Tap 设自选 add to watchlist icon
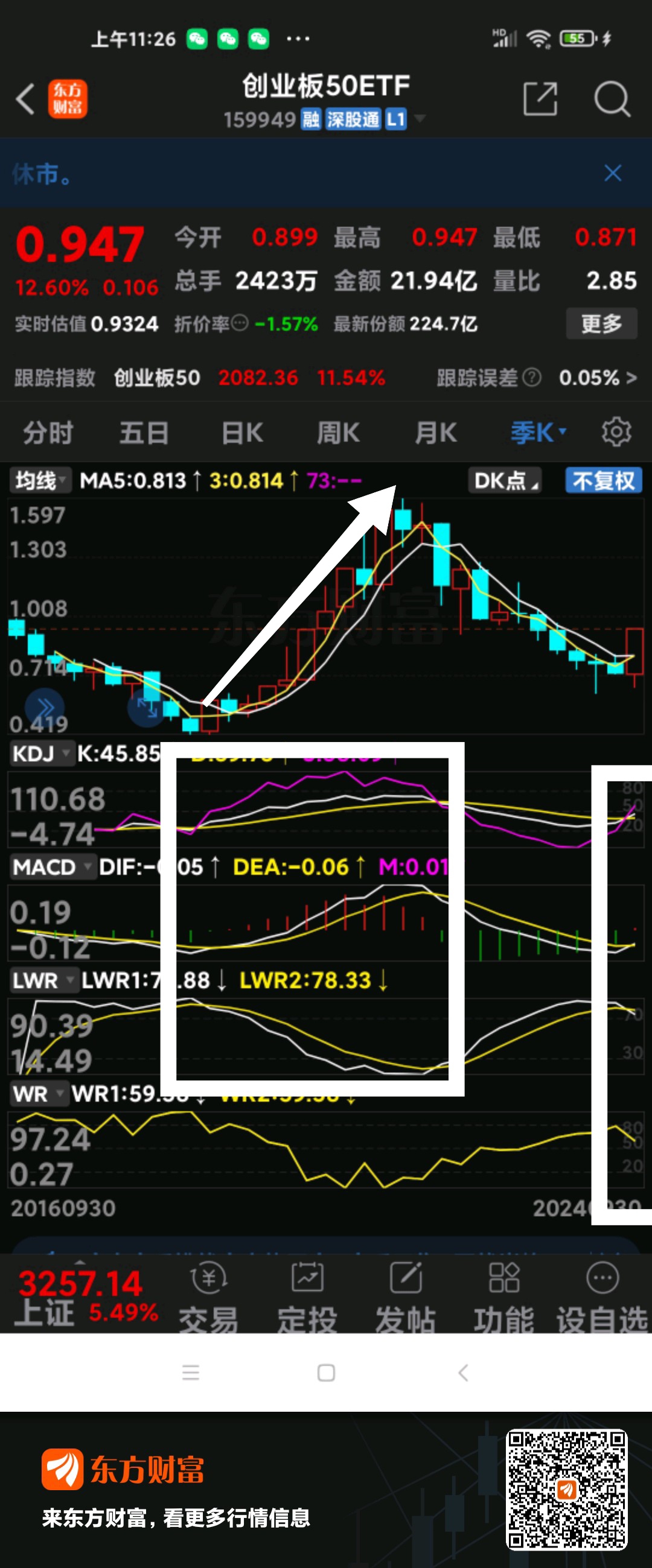The image size is (652, 1568). [x=602, y=1277]
